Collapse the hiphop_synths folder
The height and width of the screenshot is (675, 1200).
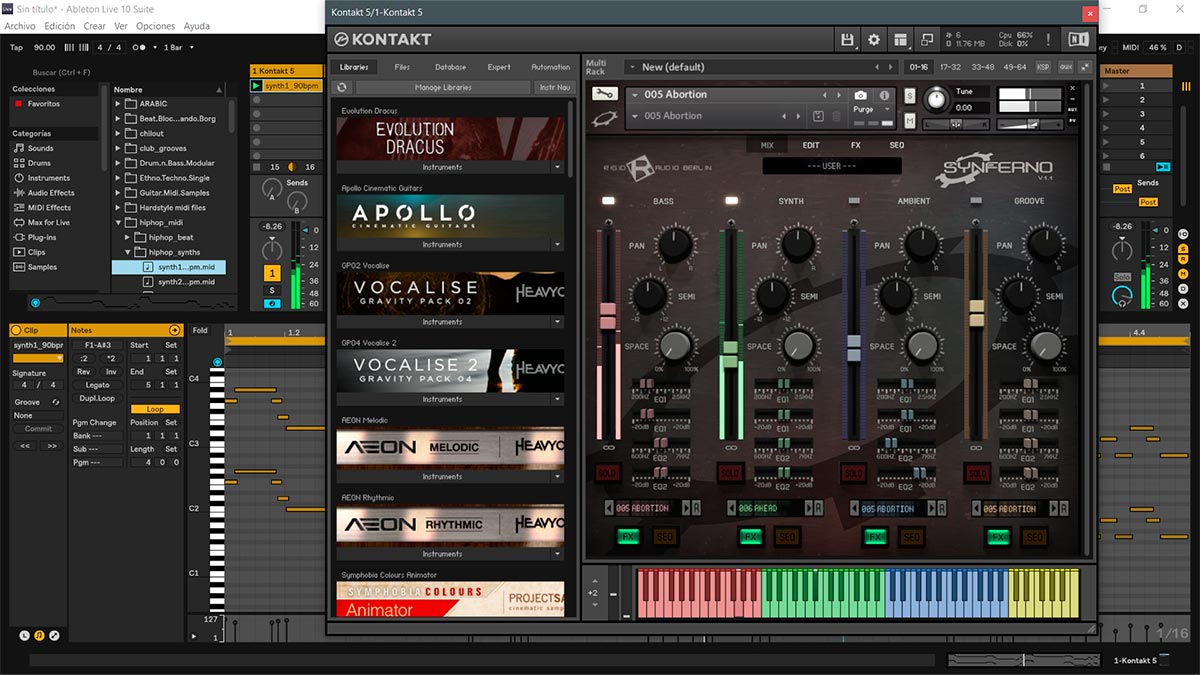[x=128, y=253]
